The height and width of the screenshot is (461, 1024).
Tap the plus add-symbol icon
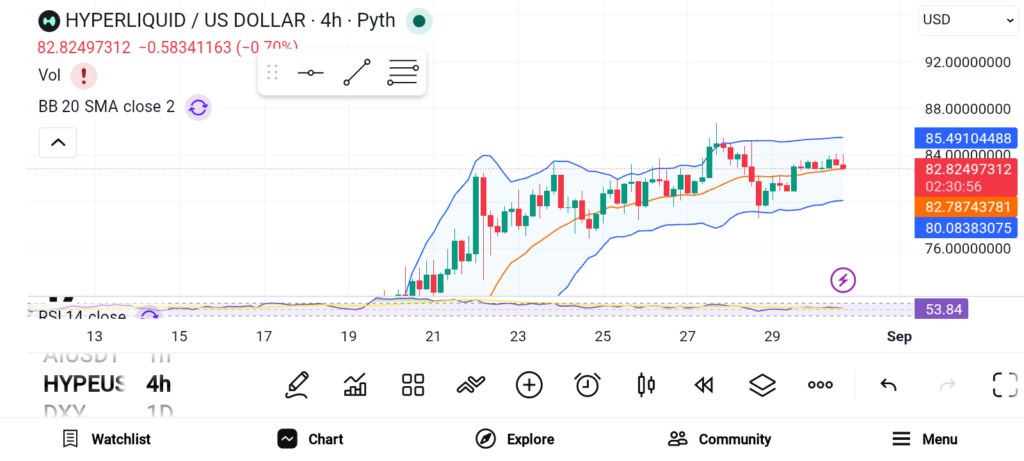[529, 385]
